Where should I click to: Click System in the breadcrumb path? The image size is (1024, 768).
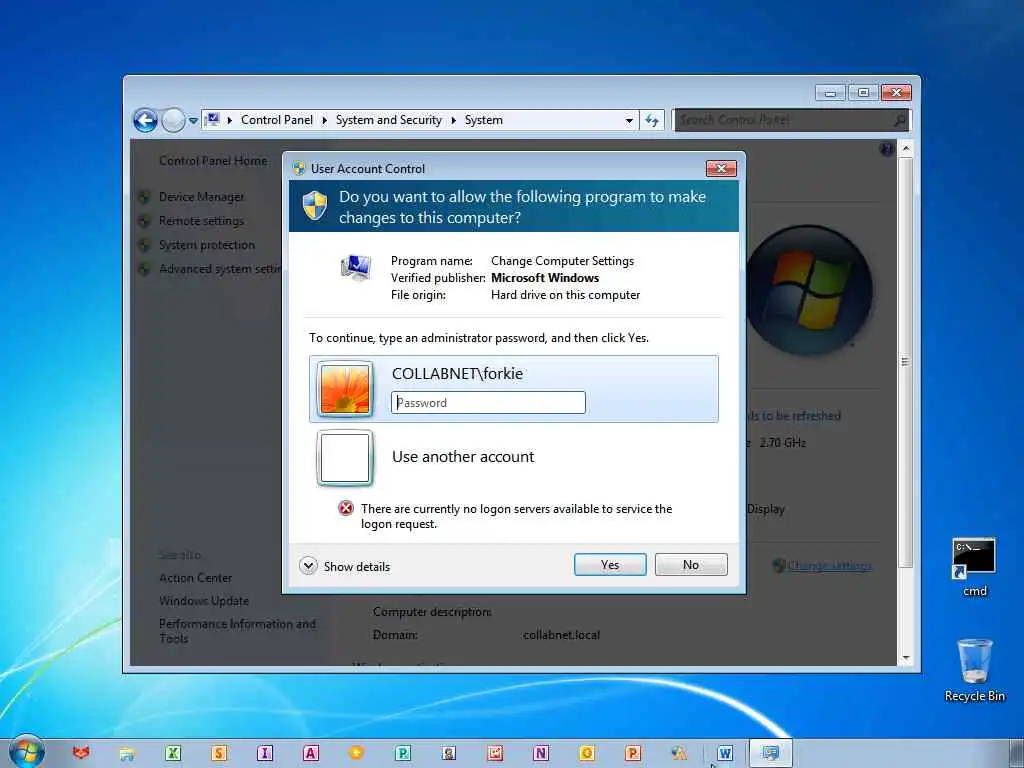(484, 120)
